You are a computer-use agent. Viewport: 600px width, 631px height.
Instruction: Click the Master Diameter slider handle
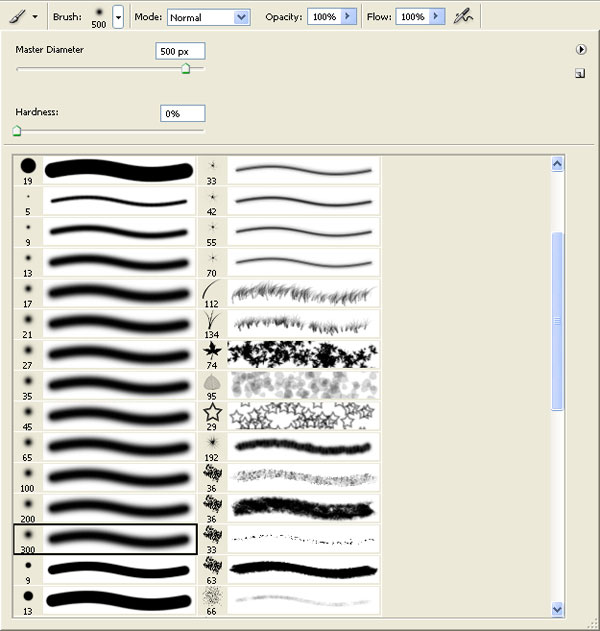click(185, 69)
